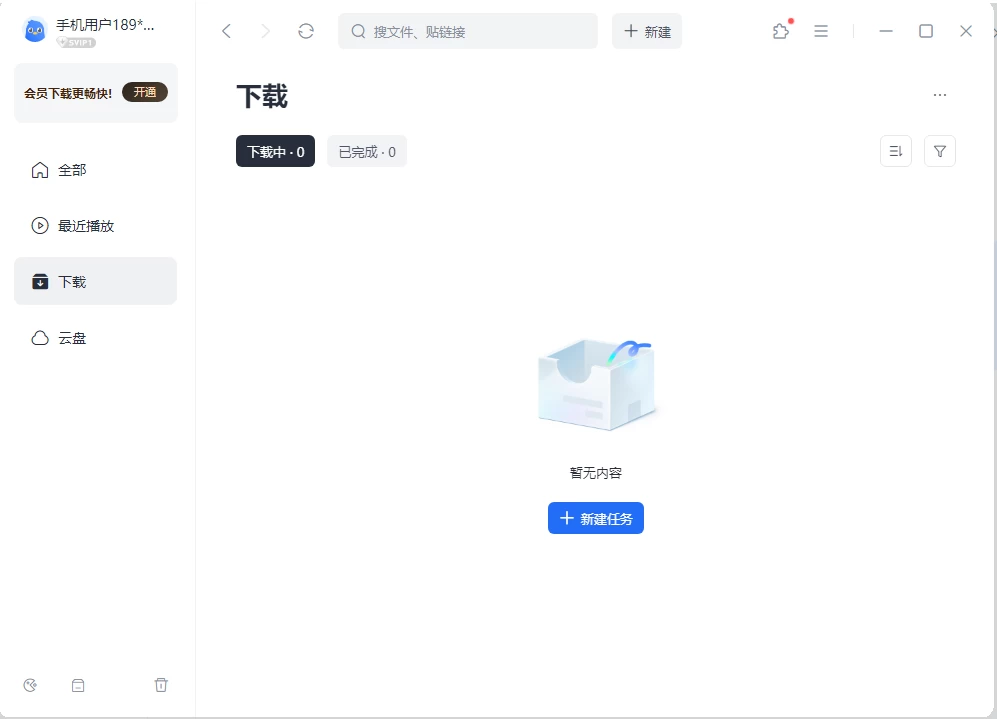Select the 下载中 tab
Viewport: 997px width, 719px height.
pyautogui.click(x=275, y=151)
